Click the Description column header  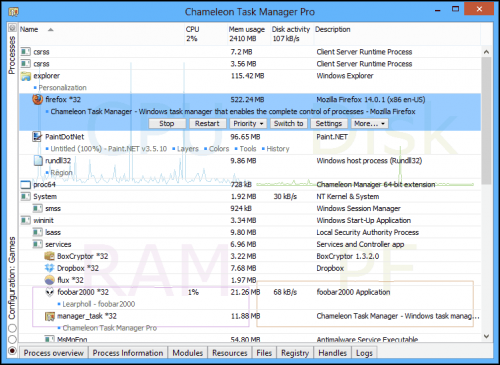pyautogui.click(x=397, y=34)
